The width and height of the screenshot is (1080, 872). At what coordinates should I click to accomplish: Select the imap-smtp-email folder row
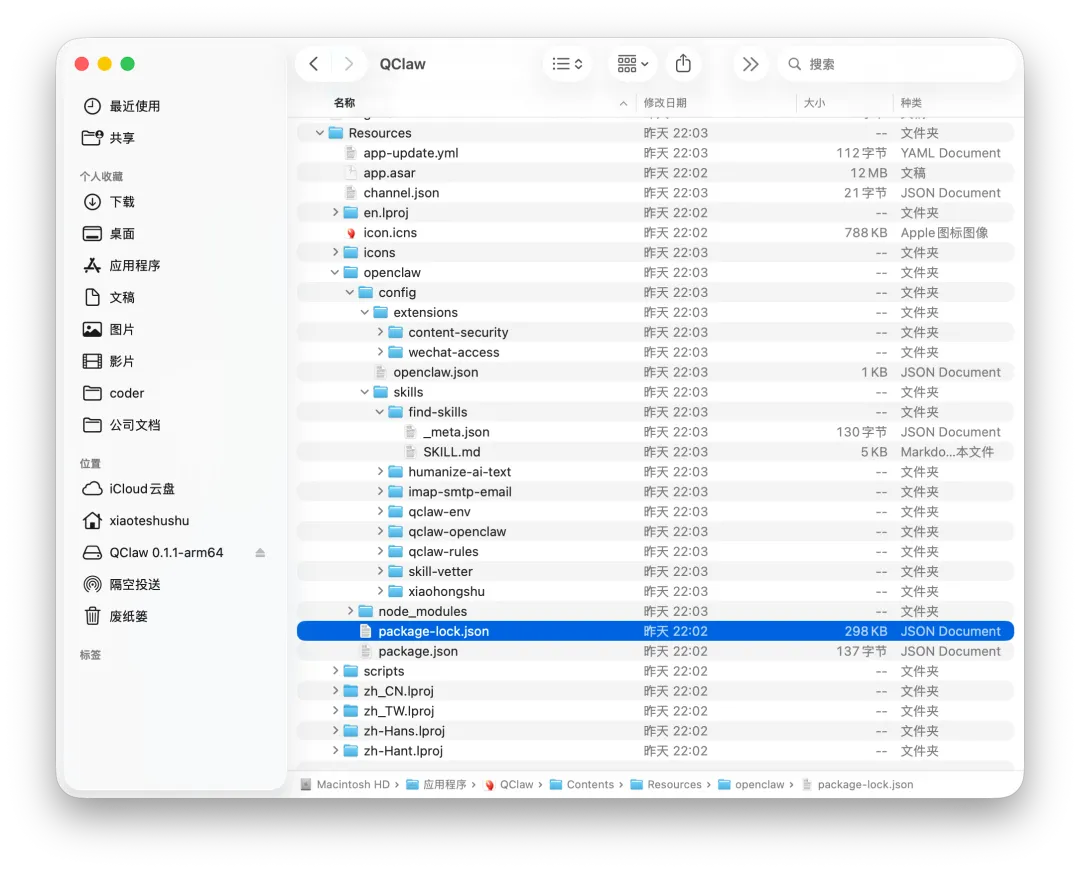(655, 492)
